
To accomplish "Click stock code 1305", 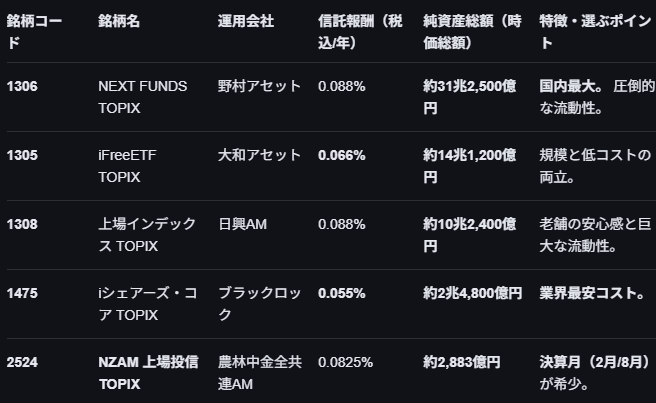I will point(22,156).
